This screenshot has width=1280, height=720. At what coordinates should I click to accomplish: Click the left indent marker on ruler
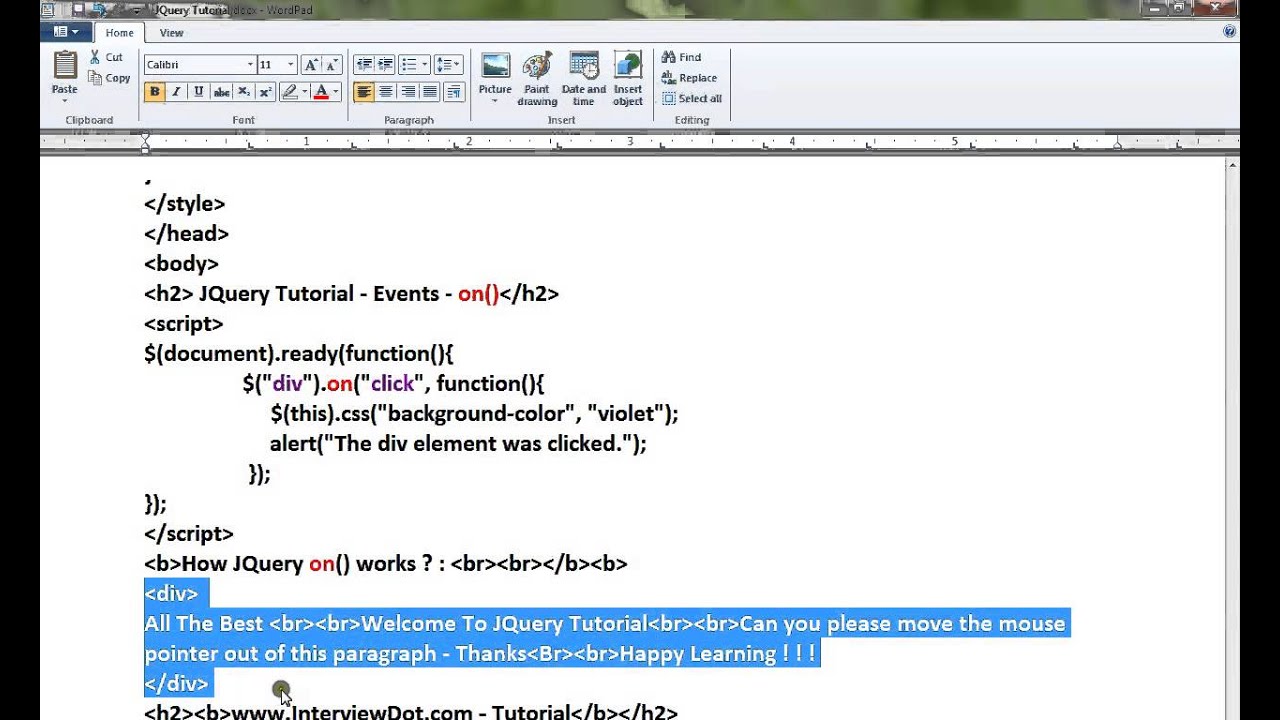coord(145,143)
